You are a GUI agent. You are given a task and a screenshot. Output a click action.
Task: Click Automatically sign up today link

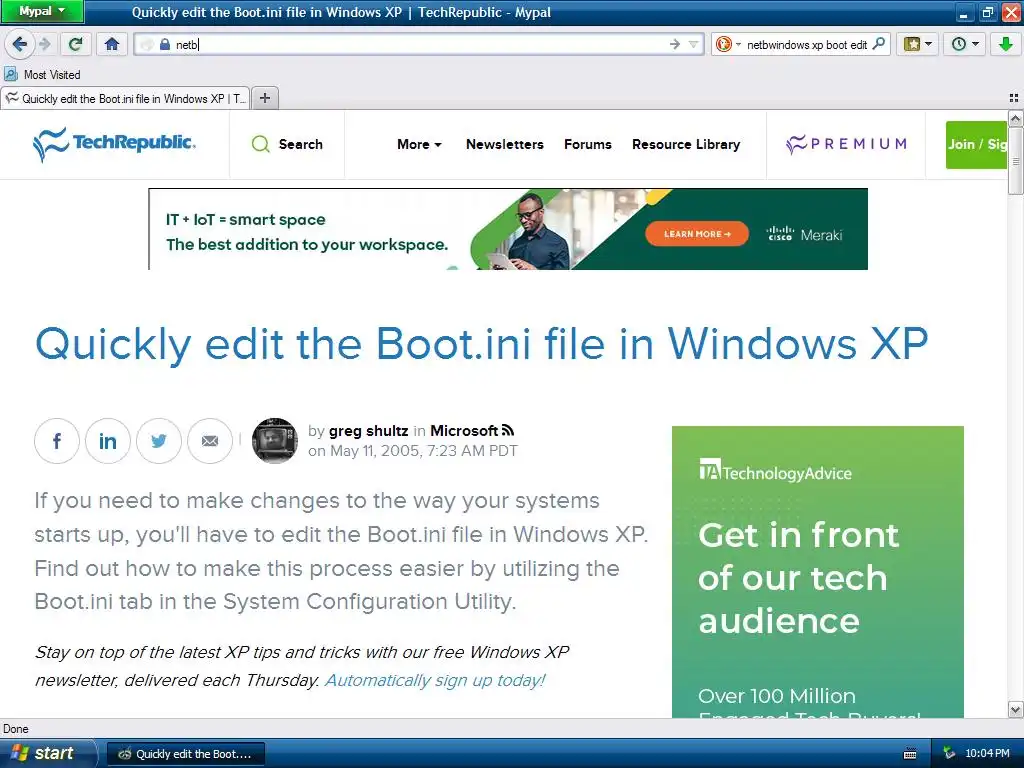click(x=435, y=680)
